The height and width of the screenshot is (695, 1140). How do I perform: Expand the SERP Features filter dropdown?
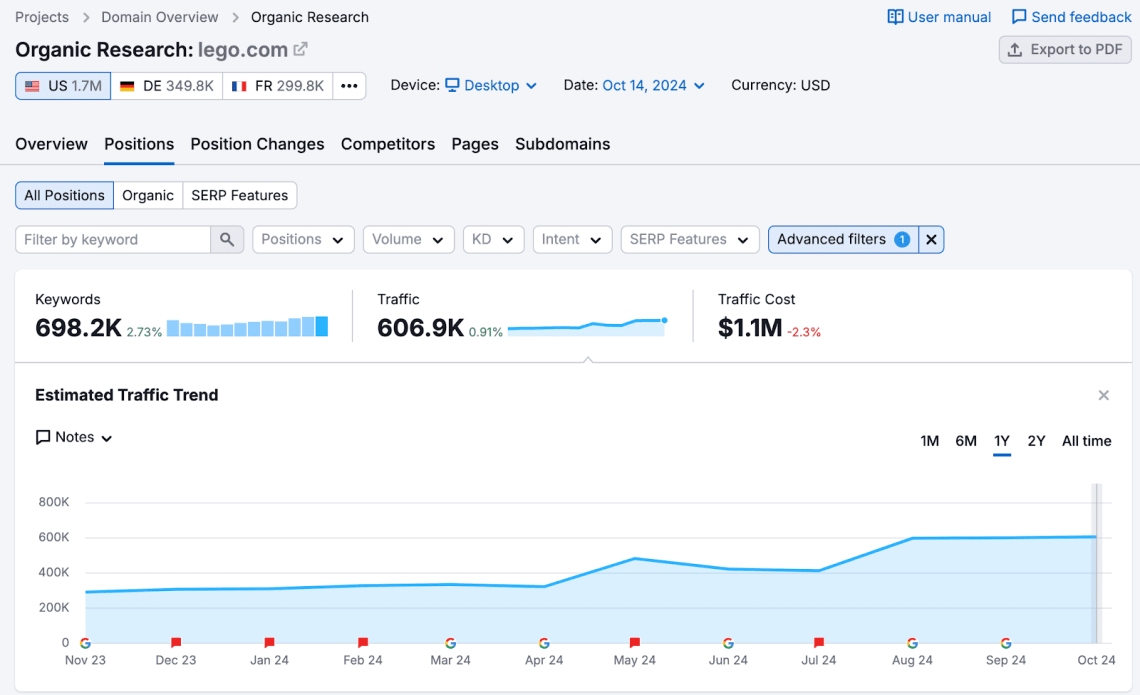click(x=690, y=239)
